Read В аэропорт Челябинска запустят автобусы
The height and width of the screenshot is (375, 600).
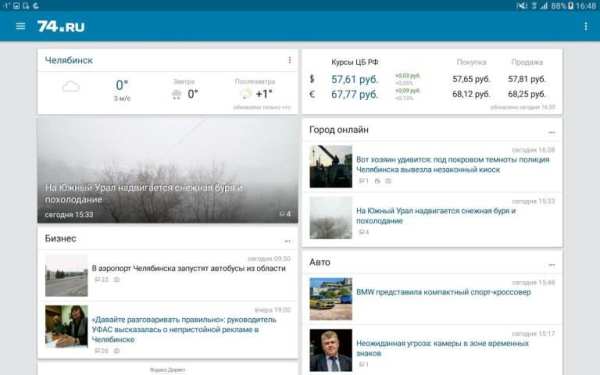(x=189, y=268)
